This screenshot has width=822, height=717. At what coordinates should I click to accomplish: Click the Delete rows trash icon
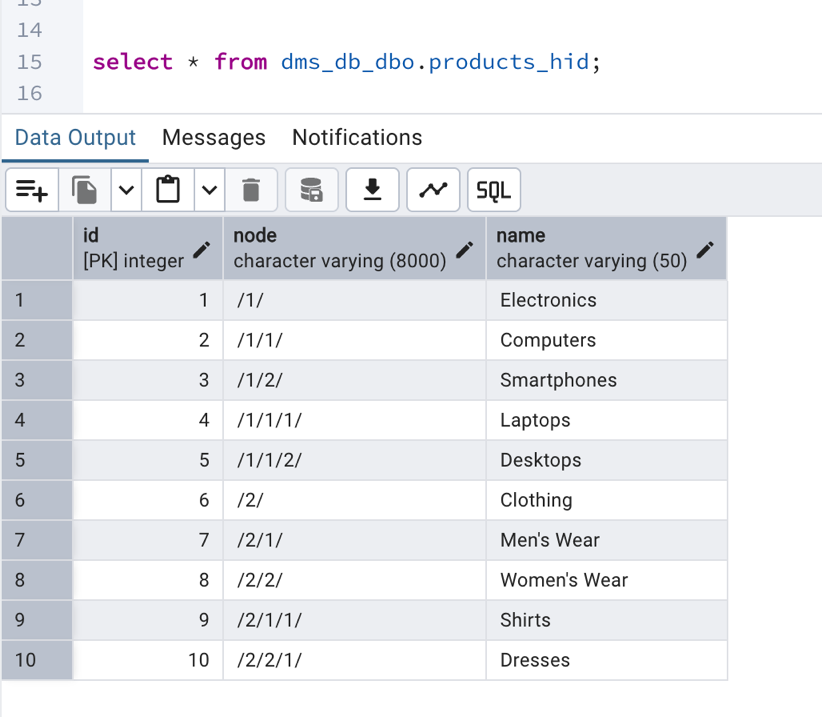point(251,190)
